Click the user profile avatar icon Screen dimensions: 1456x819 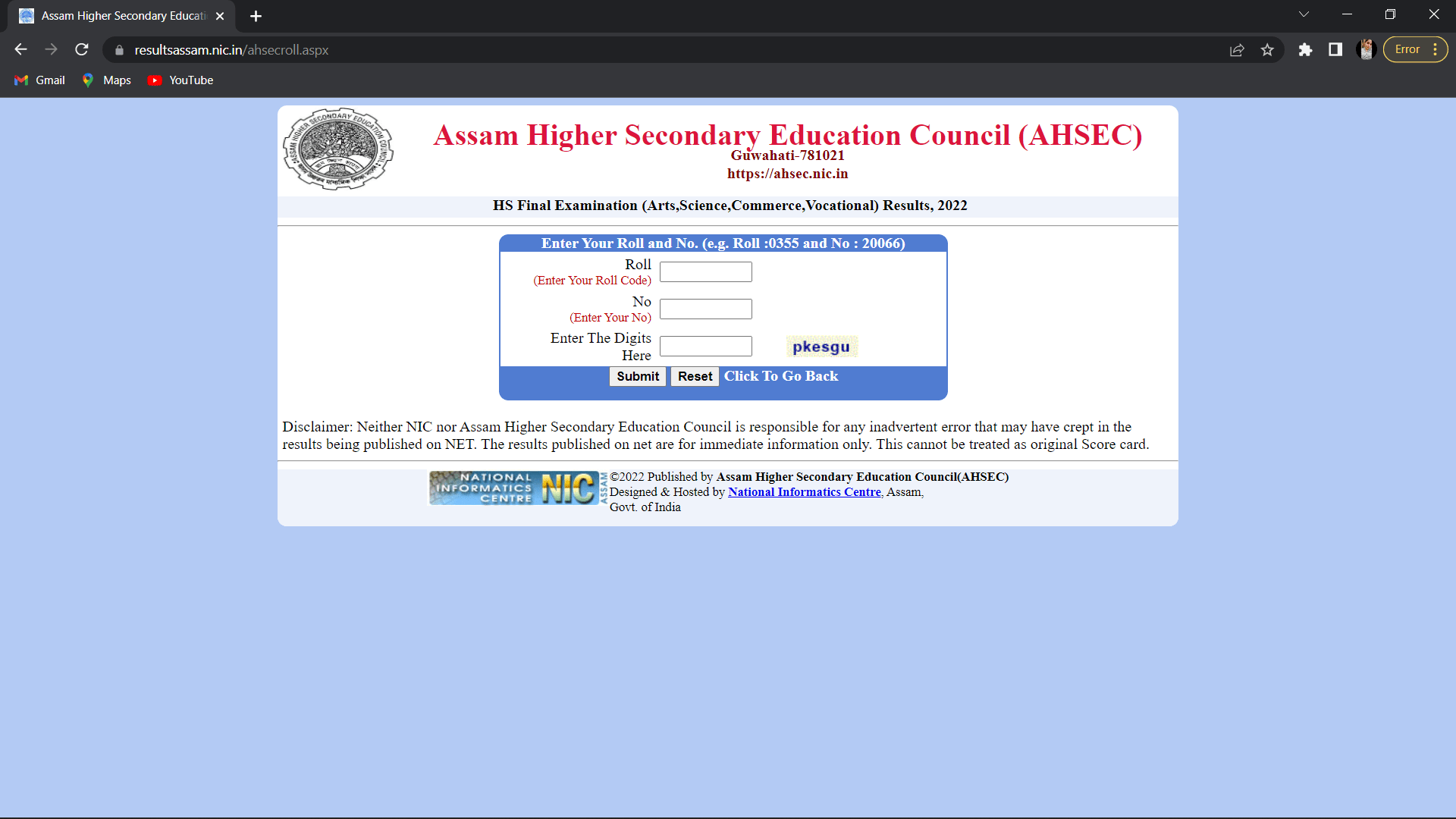pos(1367,49)
